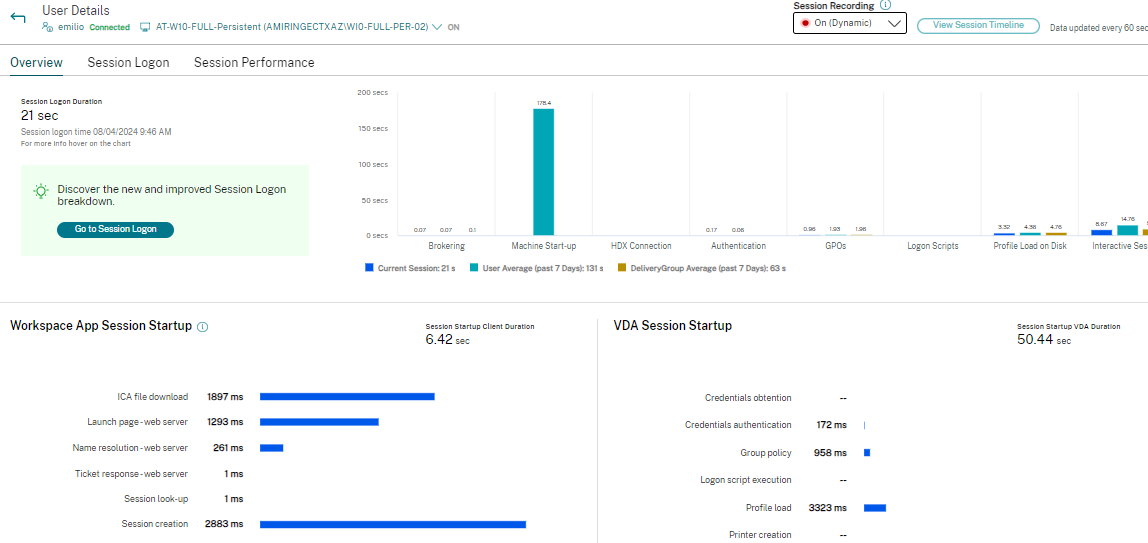Click View Session Timeline button
The image size is (1148, 543).
[x=977, y=25]
